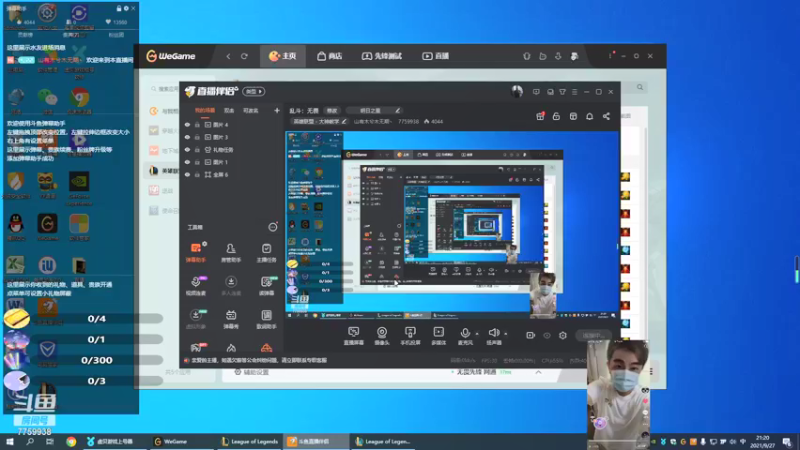
Task: Click the WeGame refresh icon
Action: click(x=244, y=56)
